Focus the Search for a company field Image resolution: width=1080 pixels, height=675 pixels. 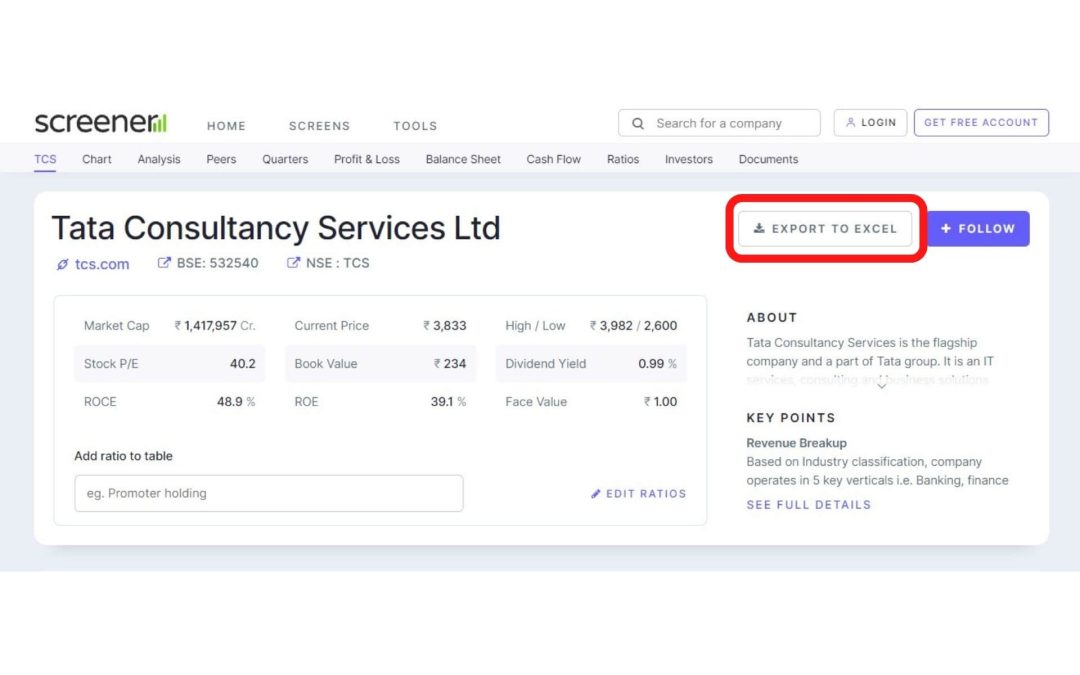719,123
